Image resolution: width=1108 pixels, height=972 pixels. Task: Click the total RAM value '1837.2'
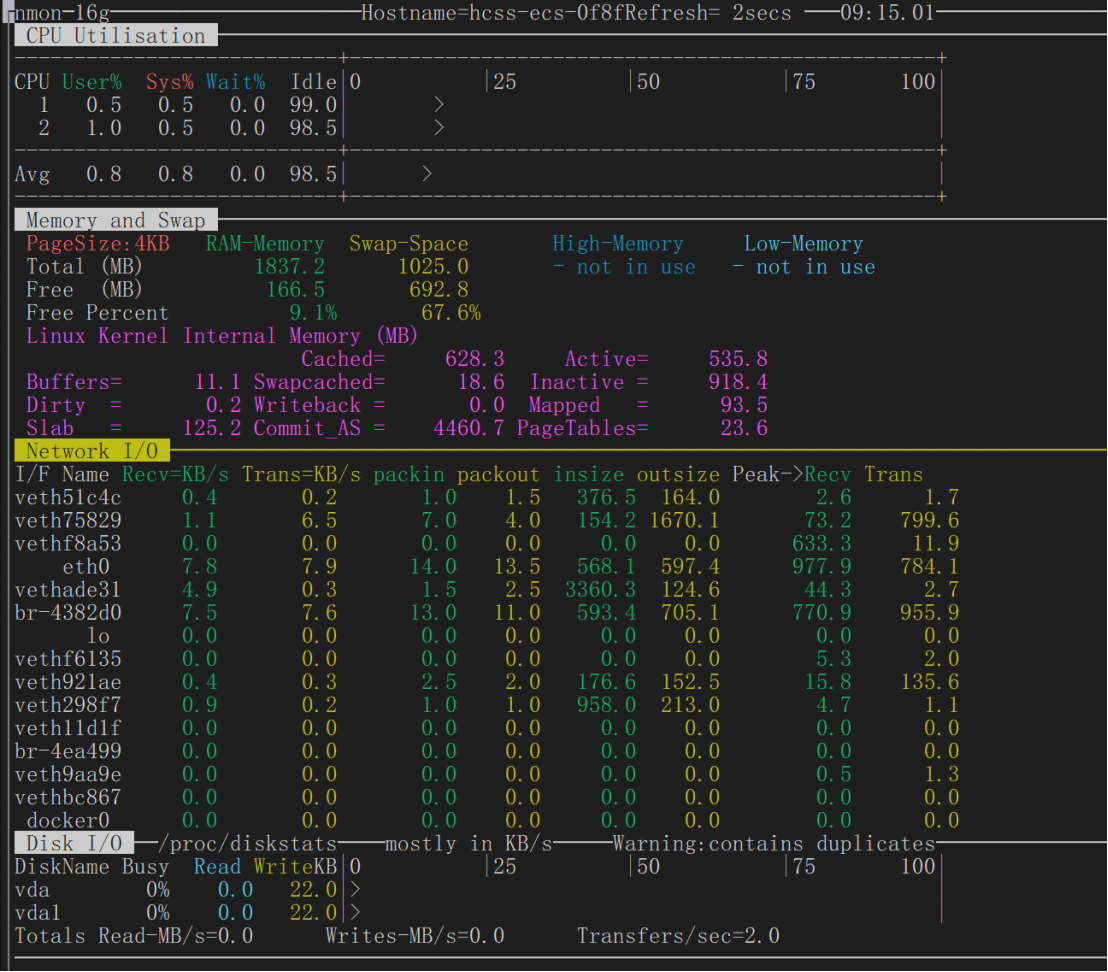coord(289,266)
